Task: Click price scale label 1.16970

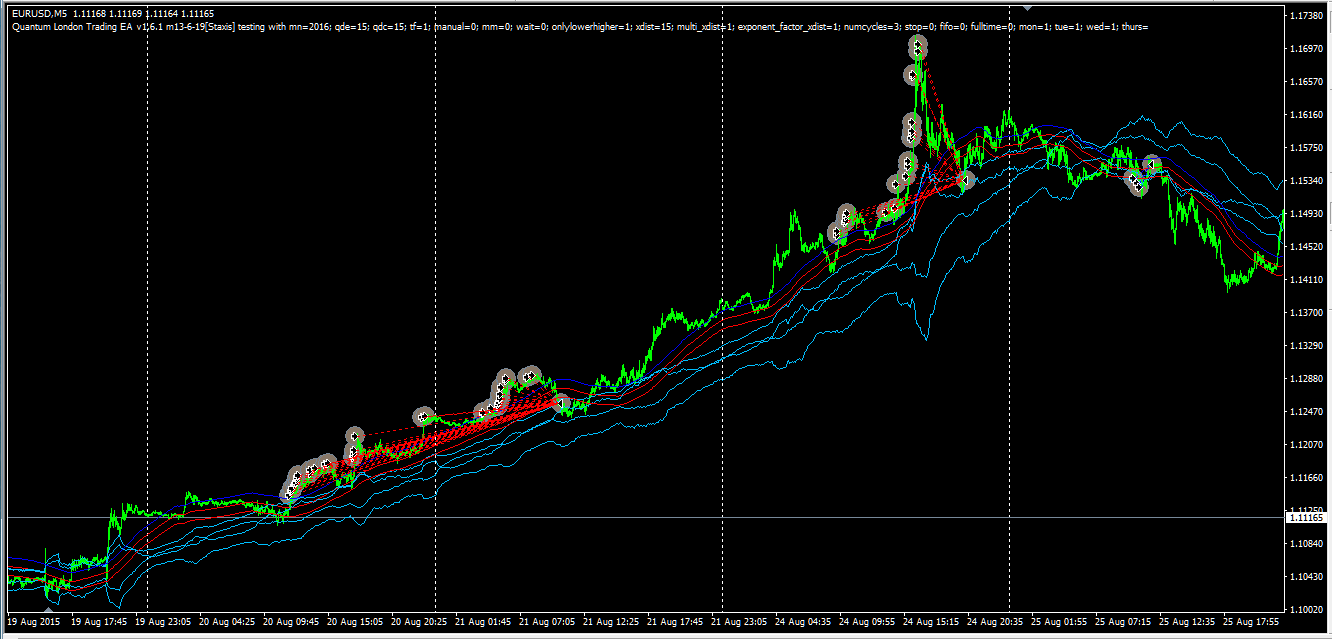Action: 1306,50
